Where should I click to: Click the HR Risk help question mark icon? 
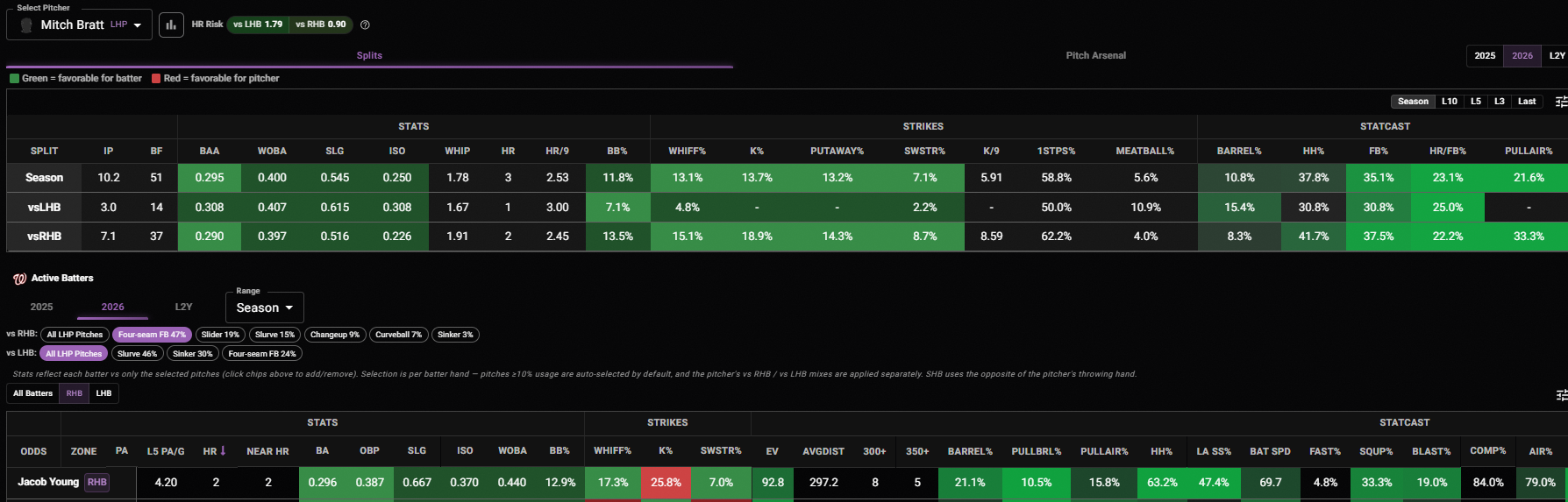(x=365, y=25)
